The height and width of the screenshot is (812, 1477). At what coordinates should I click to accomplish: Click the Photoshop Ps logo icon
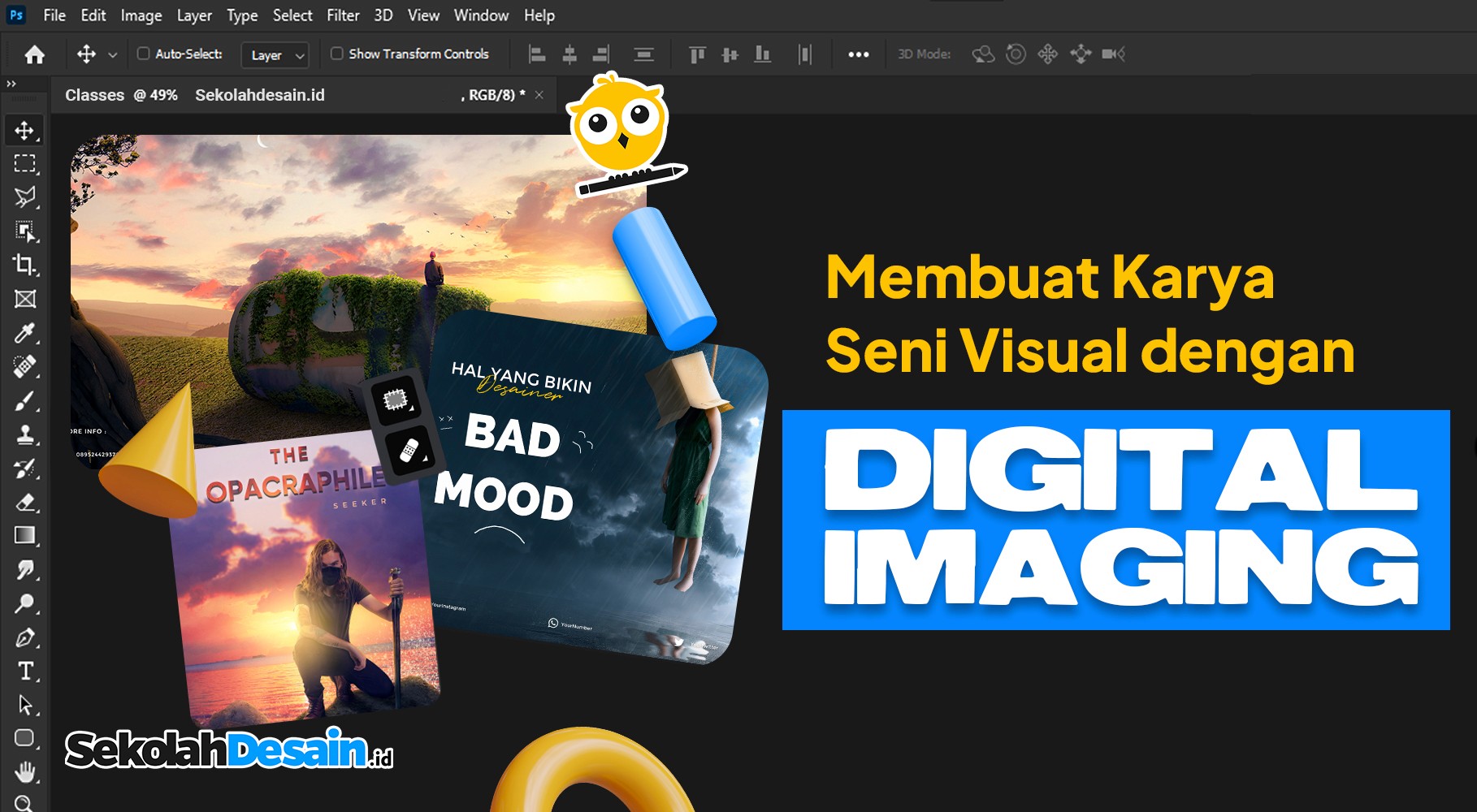pyautogui.click(x=16, y=15)
